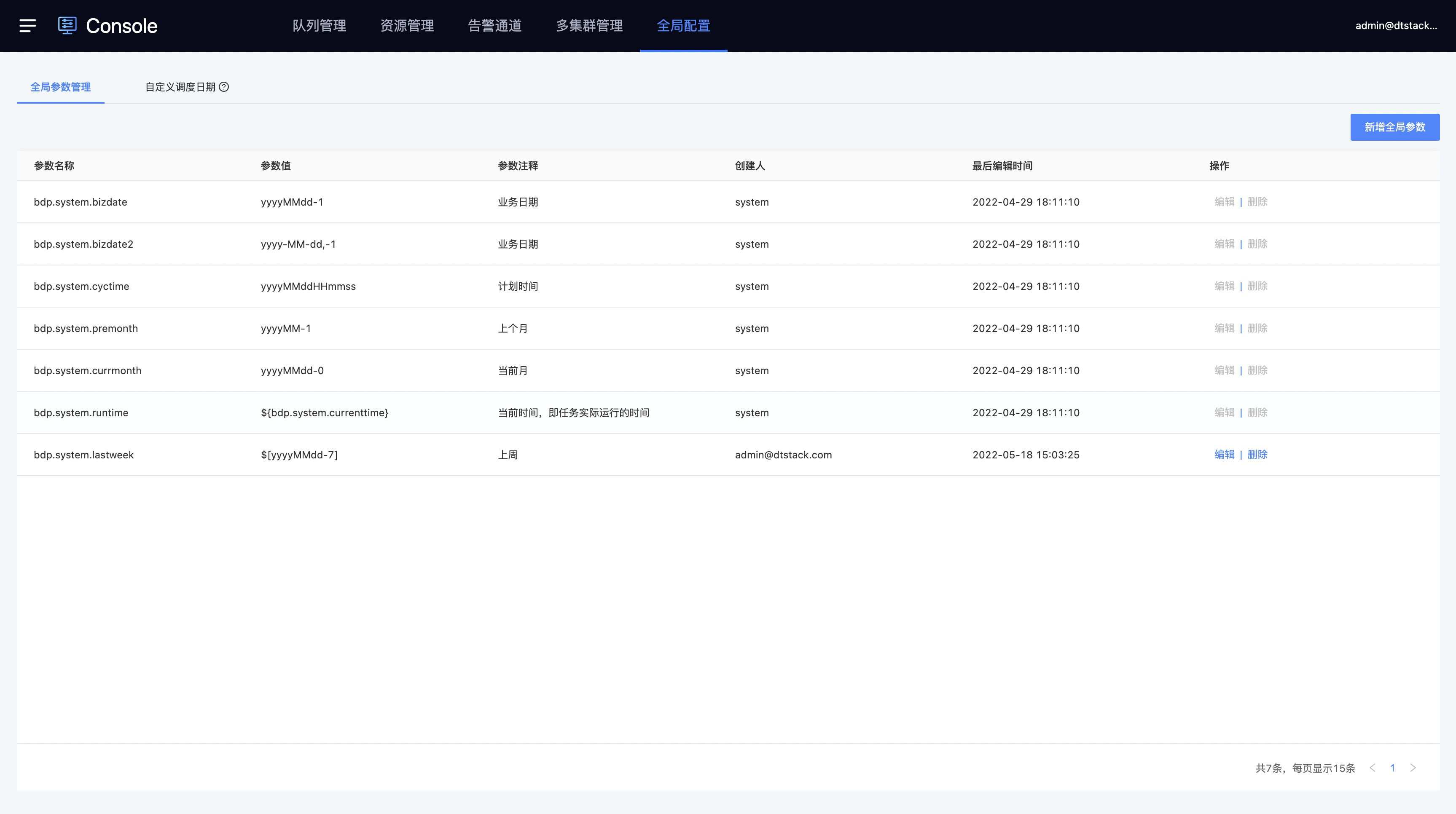This screenshot has width=1456, height=814.
Task: Click 编辑 for bdp.system.cyctime row
Action: pyautogui.click(x=1224, y=286)
